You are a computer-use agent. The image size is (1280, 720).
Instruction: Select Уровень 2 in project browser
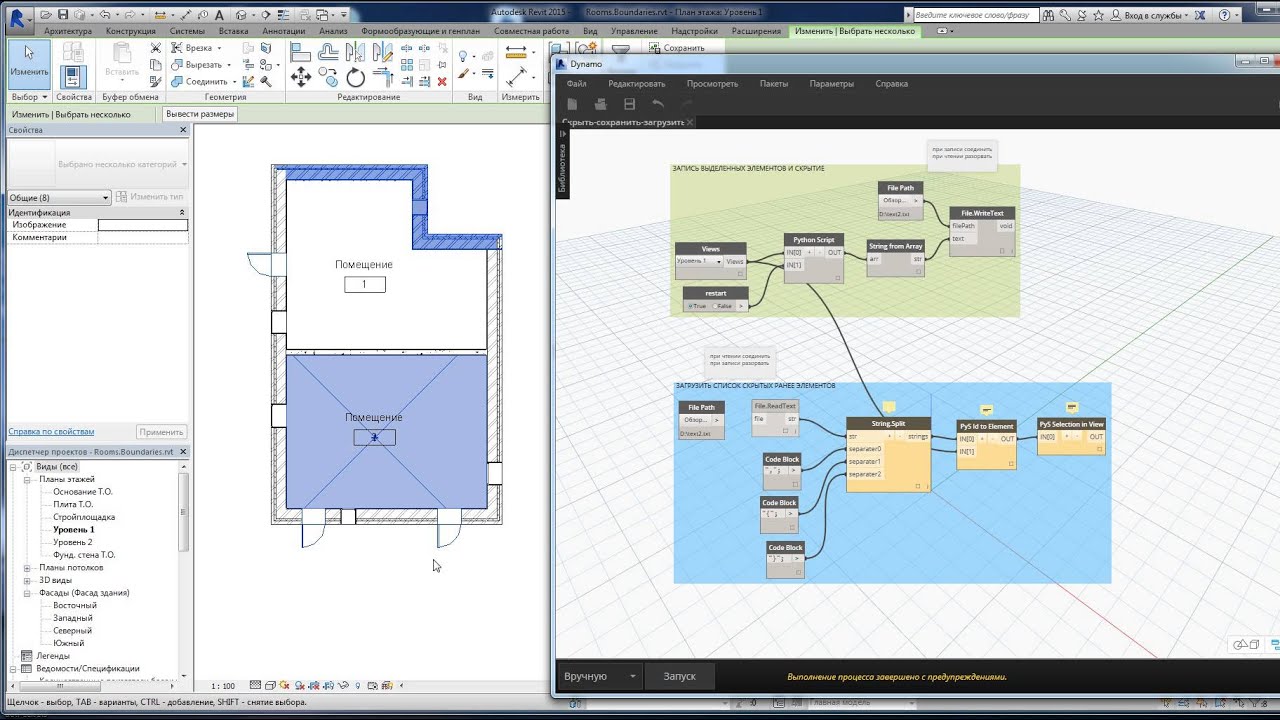(x=72, y=542)
